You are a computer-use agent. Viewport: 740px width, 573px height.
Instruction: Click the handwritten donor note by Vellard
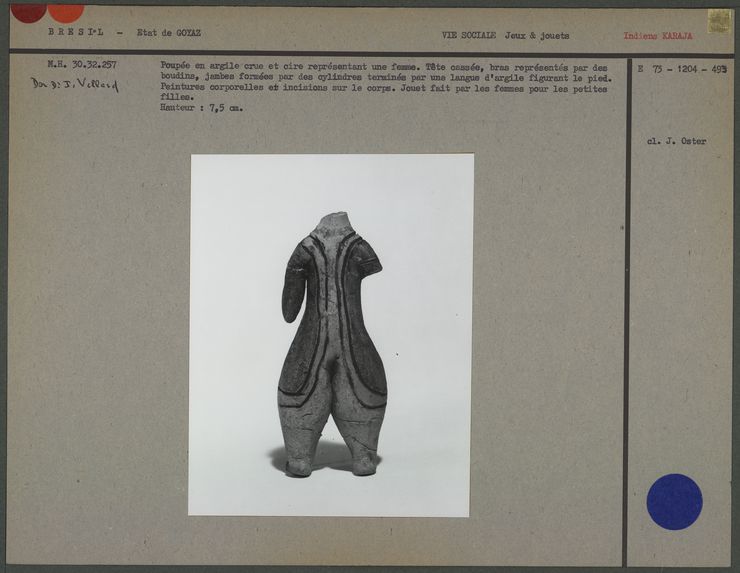coord(74,85)
